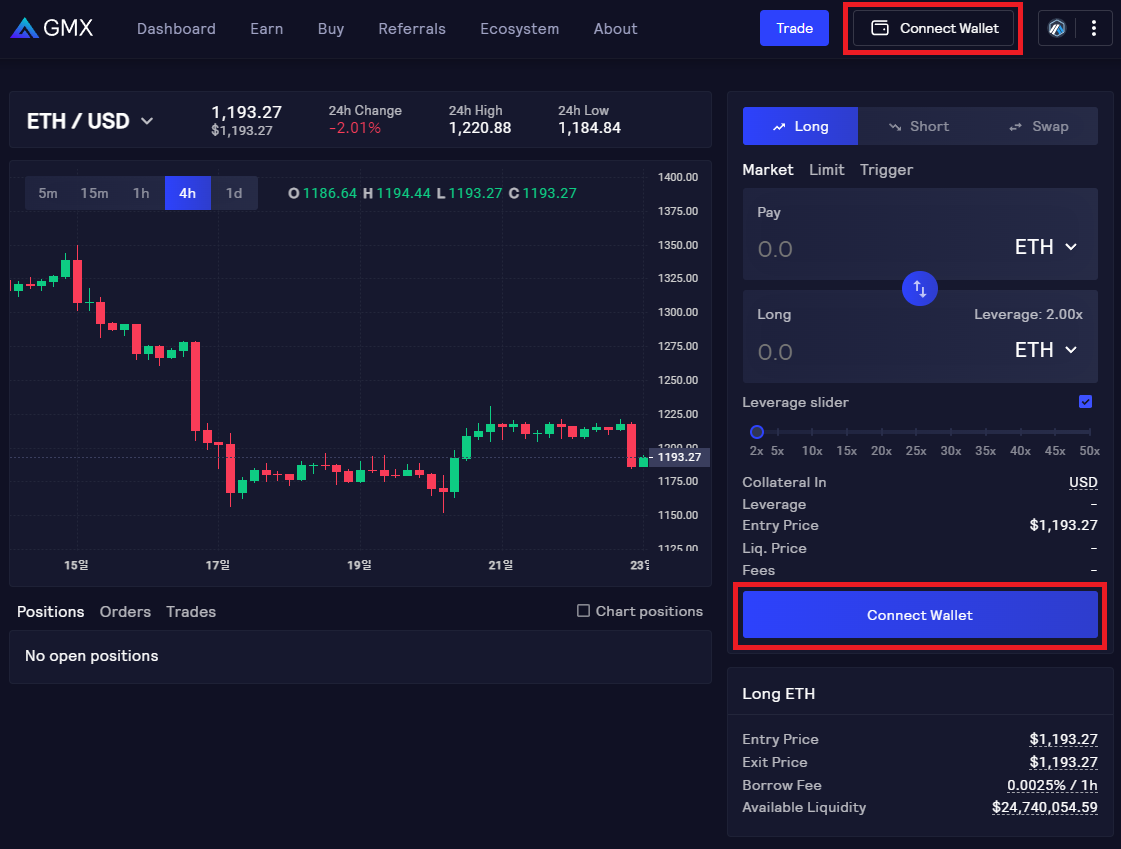Open the Pay token ETH dropdown
This screenshot has height=849, width=1121.
coord(1046,247)
